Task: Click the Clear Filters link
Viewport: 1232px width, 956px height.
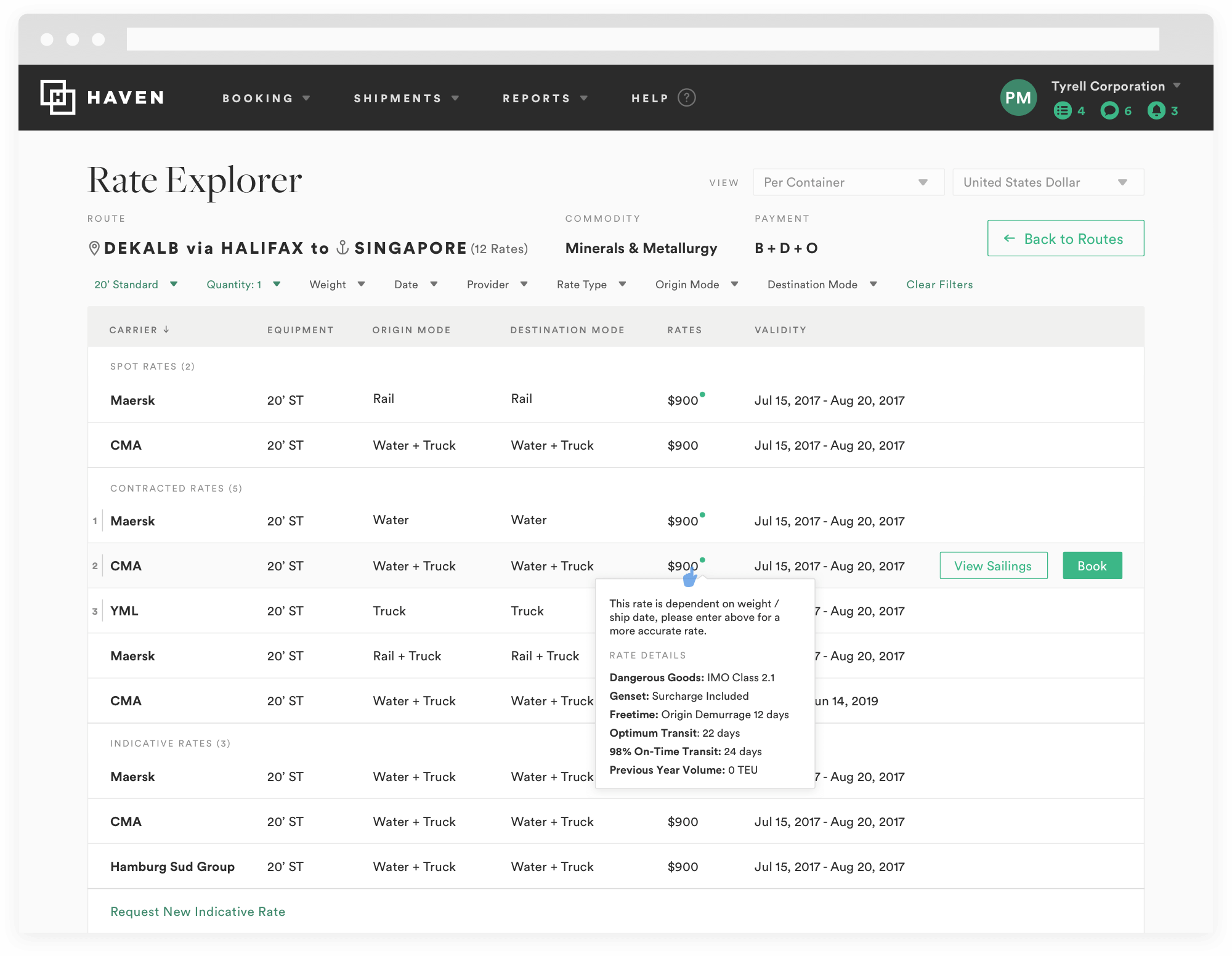Action: click(x=939, y=285)
